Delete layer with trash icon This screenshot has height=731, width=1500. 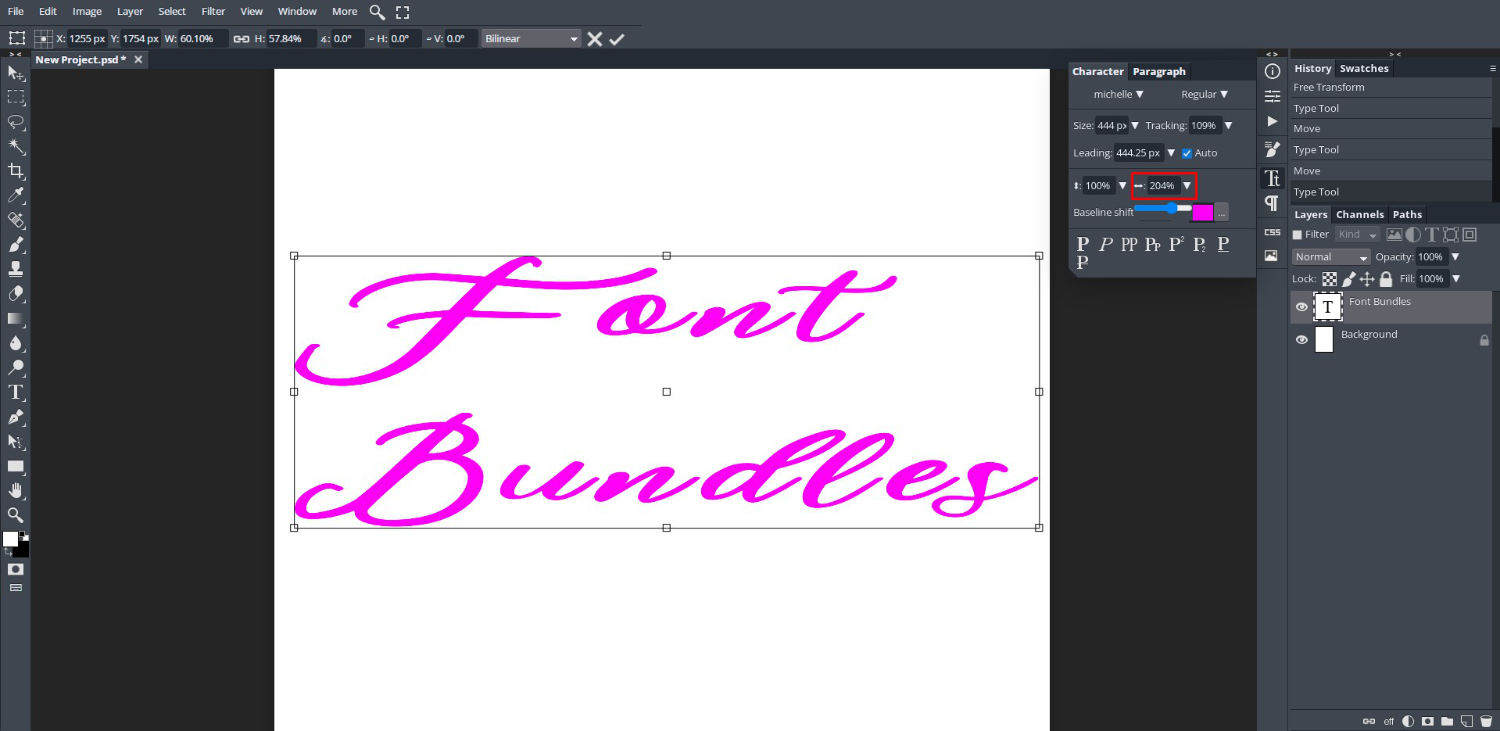[x=1486, y=721]
